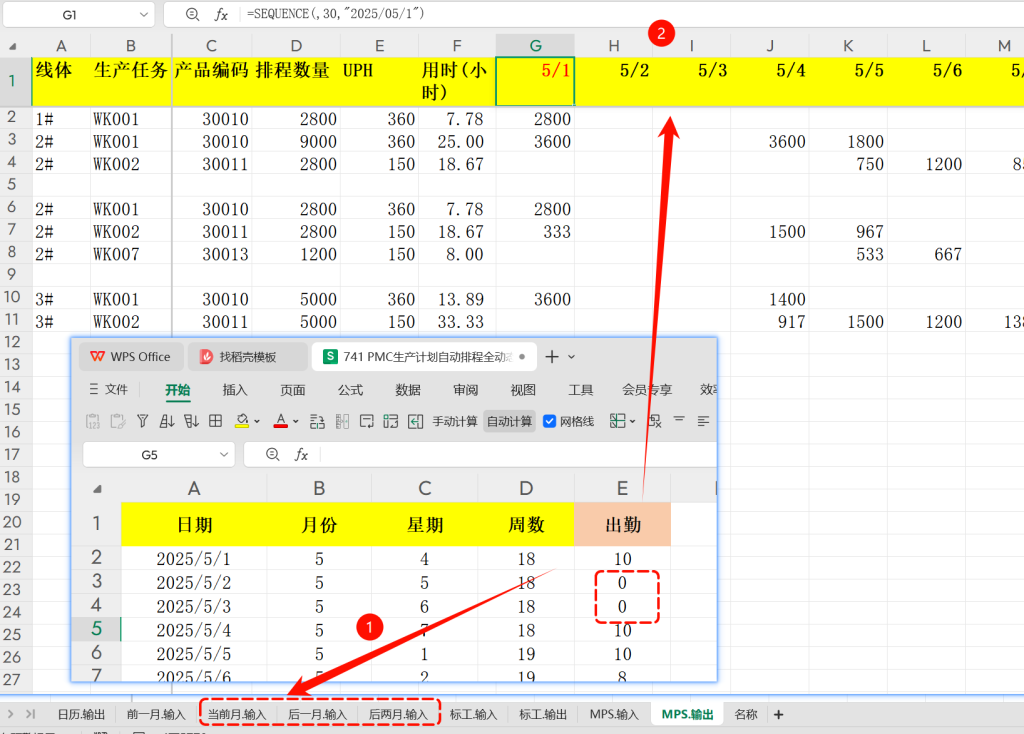Open the 会员专享 member tab
Image resolution: width=1024 pixels, height=734 pixels.
coord(647,390)
